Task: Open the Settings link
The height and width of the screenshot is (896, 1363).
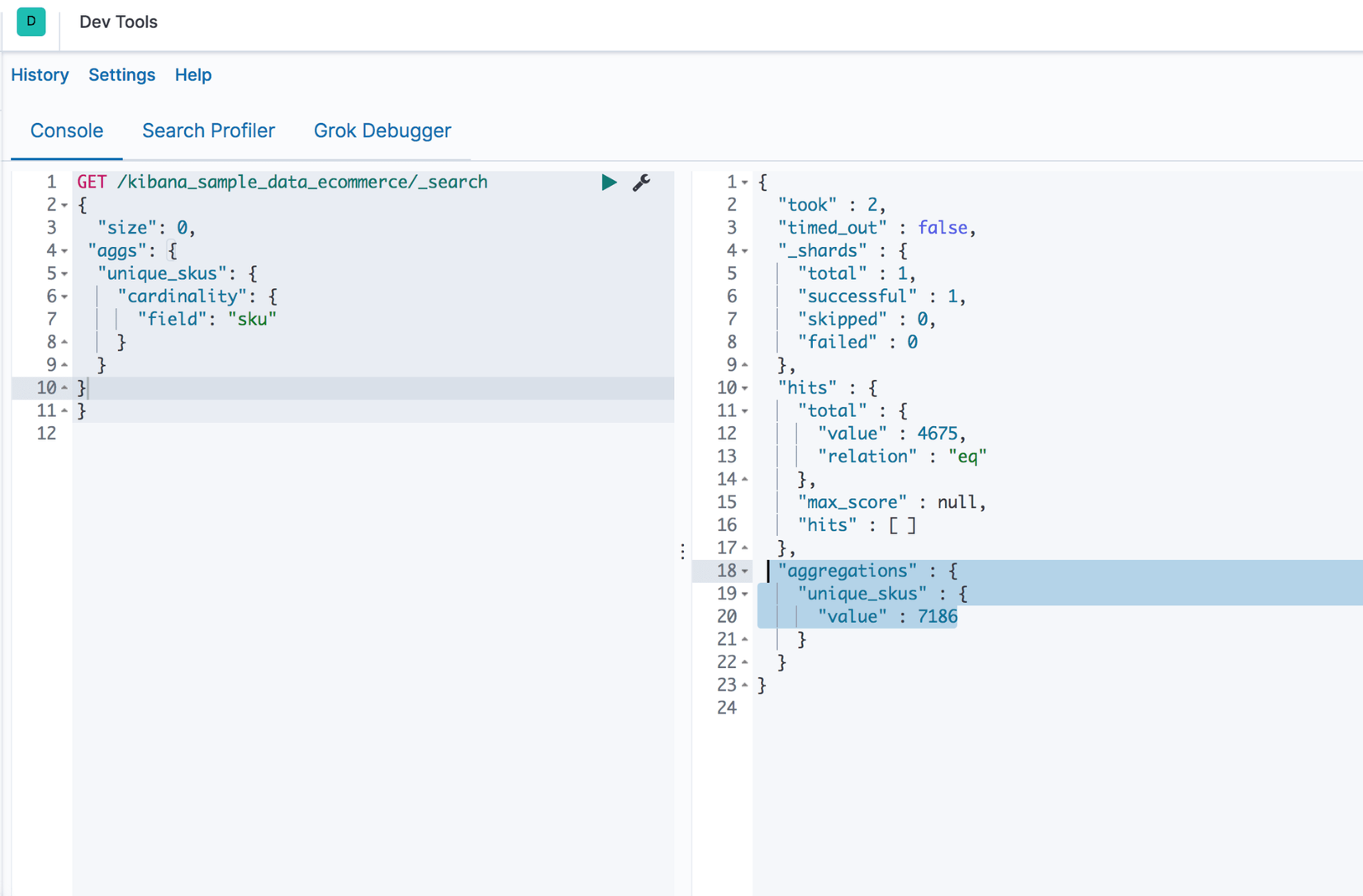Action: pos(121,75)
